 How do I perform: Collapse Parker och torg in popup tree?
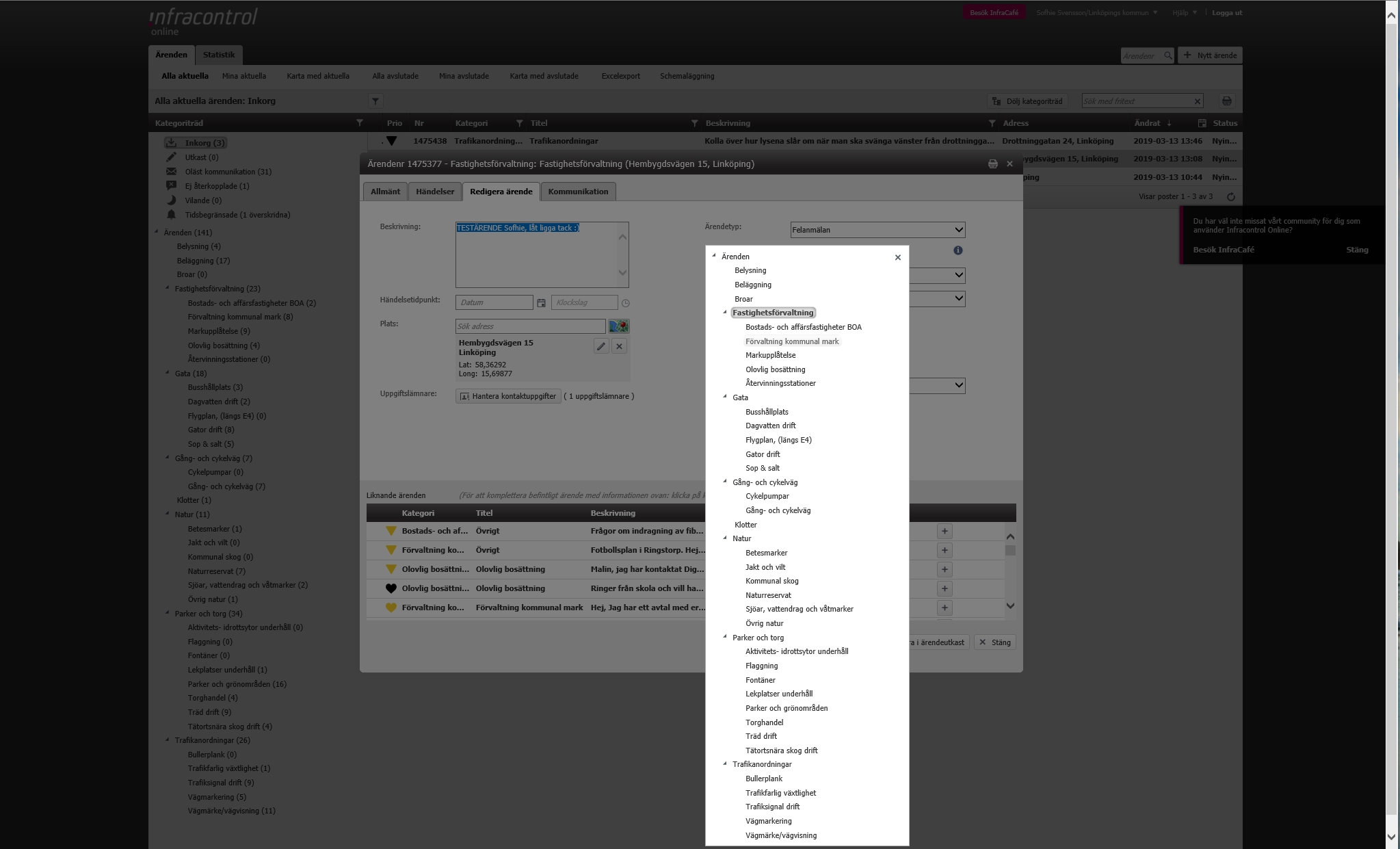pos(726,637)
